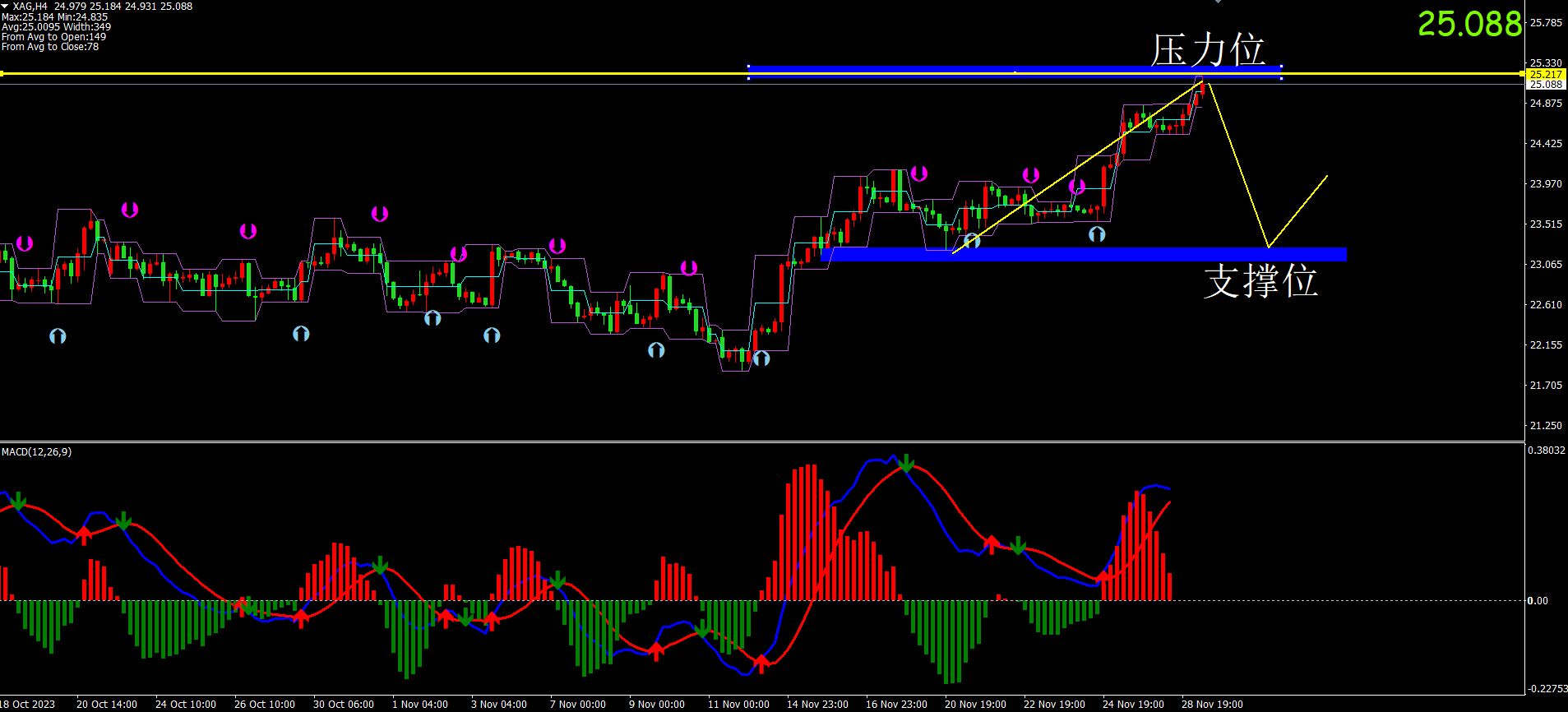Click the leftmost green arrow in the MACD panel
The image size is (1568, 712).
click(x=18, y=501)
